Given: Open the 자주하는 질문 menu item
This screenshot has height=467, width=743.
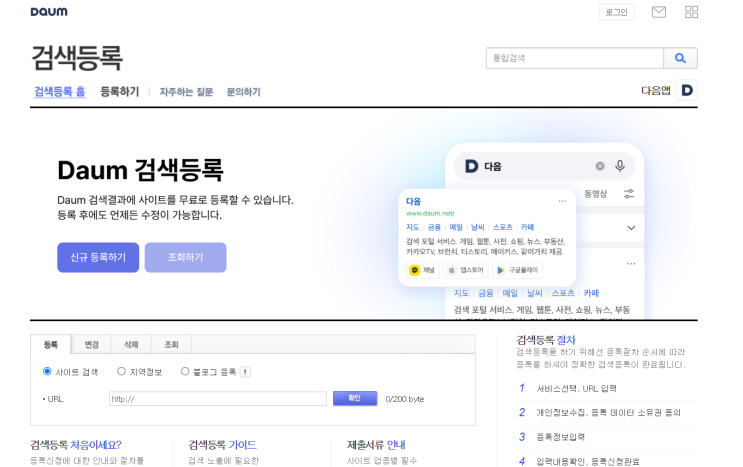Looking at the screenshot, I should [186, 92].
